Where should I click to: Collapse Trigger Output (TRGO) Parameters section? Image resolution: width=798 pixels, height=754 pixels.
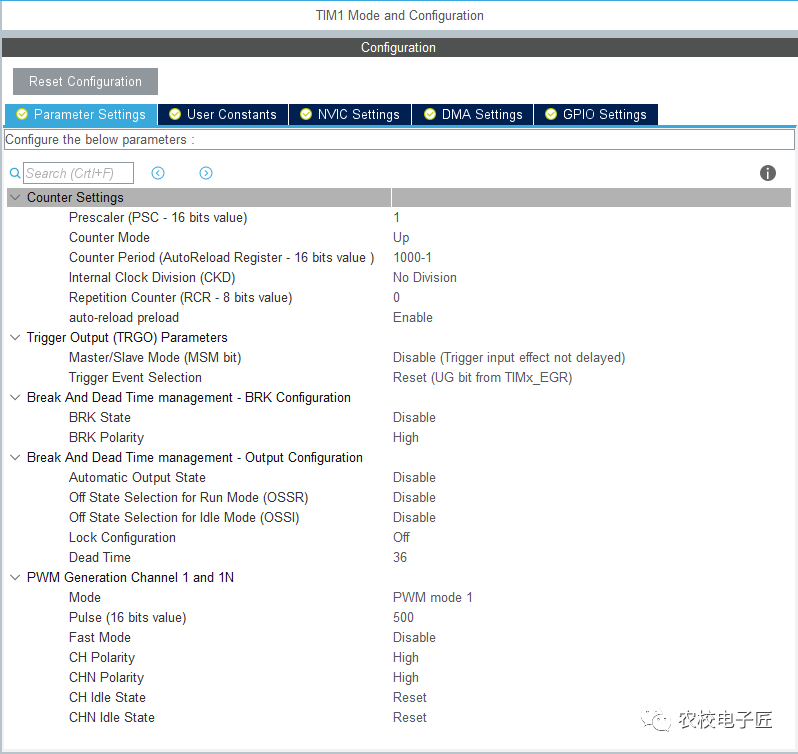click(x=16, y=337)
